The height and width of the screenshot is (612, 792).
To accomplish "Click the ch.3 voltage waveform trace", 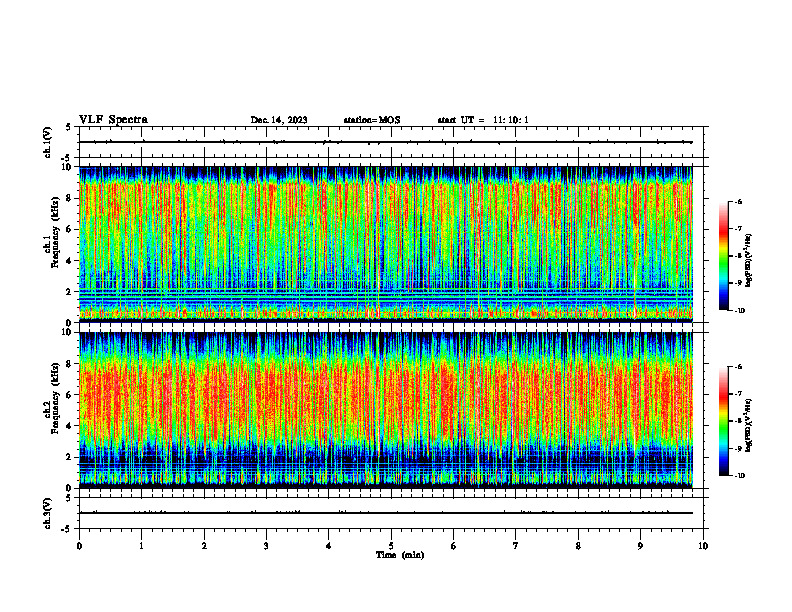I will (x=386, y=513).
